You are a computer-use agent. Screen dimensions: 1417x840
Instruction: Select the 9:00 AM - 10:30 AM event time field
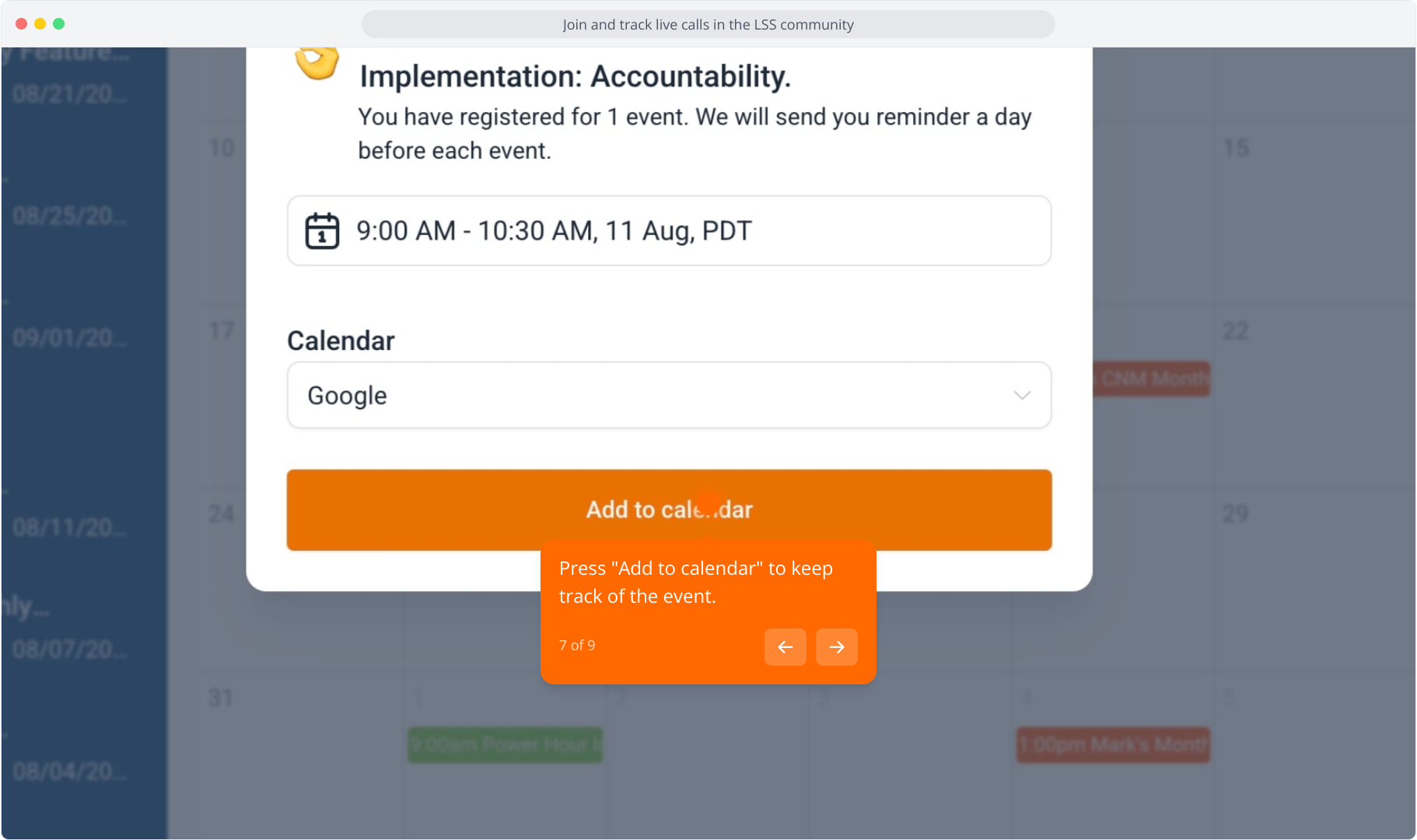669,231
